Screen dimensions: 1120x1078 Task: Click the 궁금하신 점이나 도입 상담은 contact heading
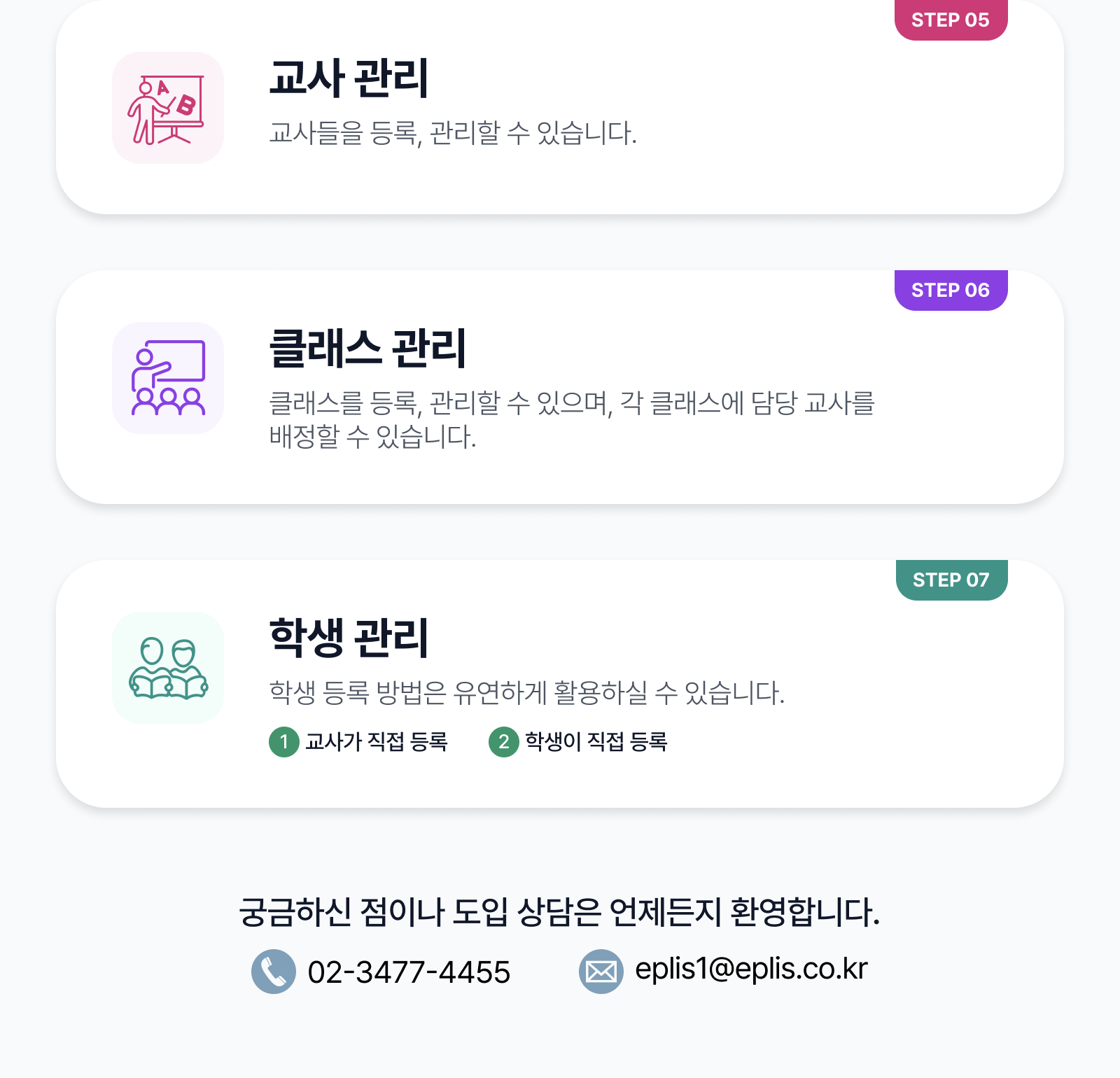click(559, 912)
